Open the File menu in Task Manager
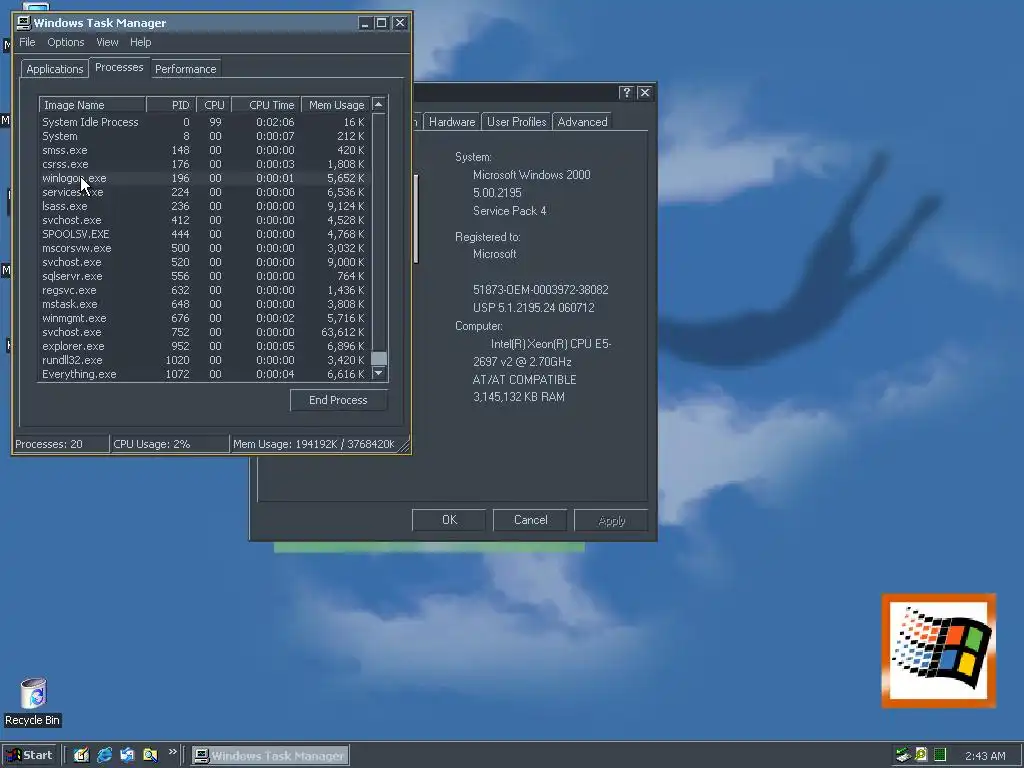 (x=27, y=42)
